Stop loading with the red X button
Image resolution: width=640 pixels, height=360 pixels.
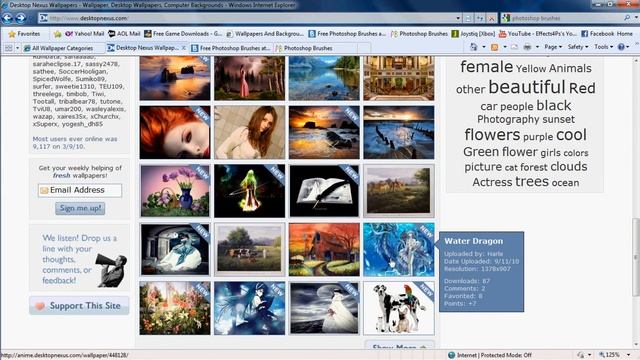click(491, 18)
